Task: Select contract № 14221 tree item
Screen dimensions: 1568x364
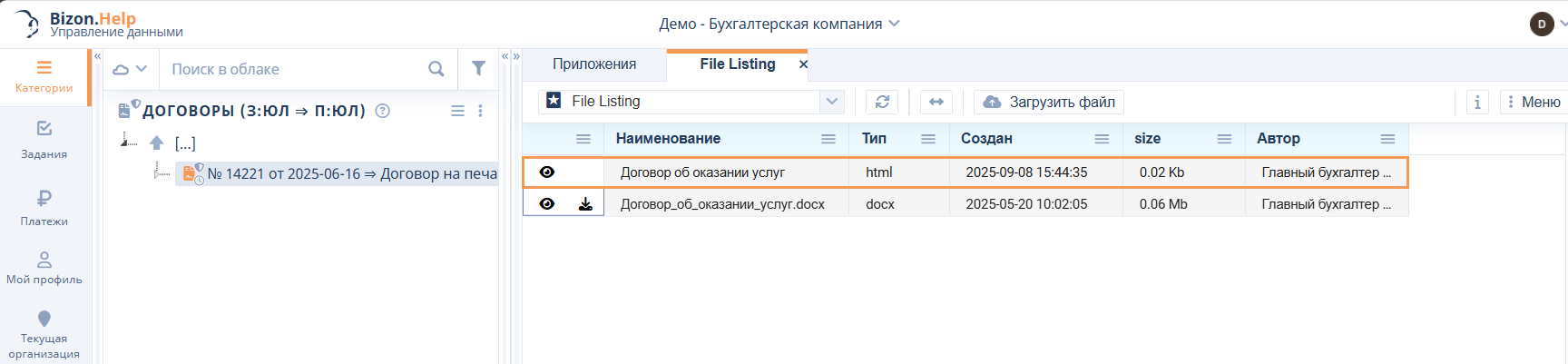Action: click(x=351, y=173)
